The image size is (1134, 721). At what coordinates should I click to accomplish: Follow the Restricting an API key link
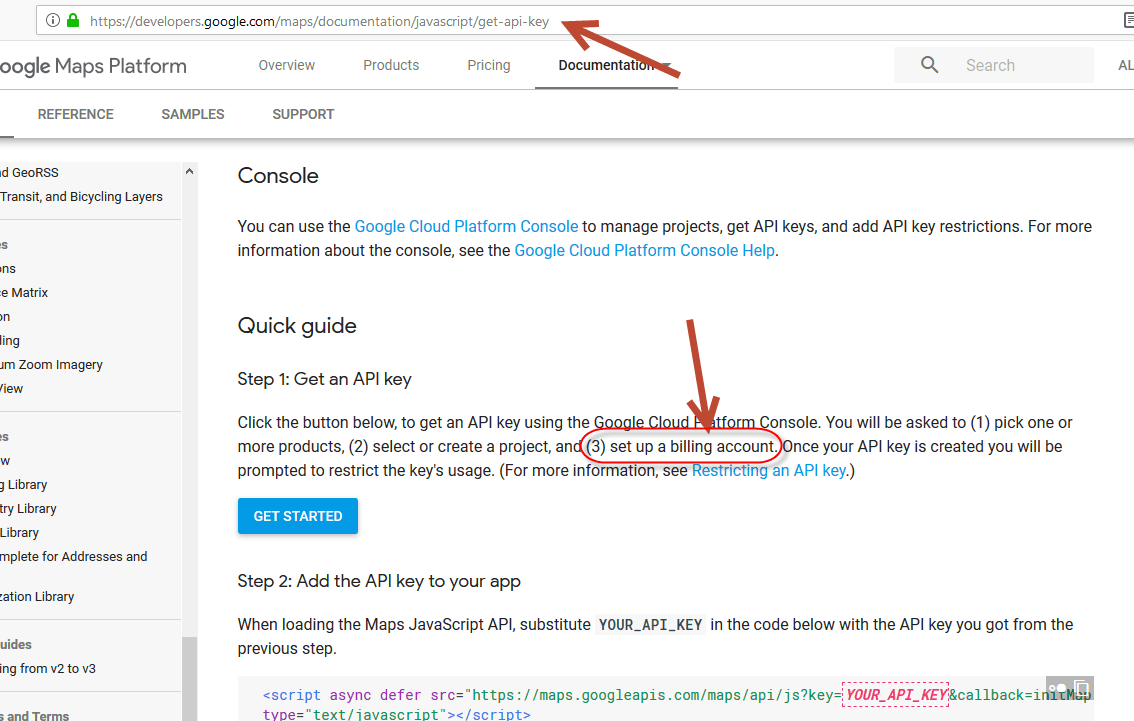coord(768,470)
